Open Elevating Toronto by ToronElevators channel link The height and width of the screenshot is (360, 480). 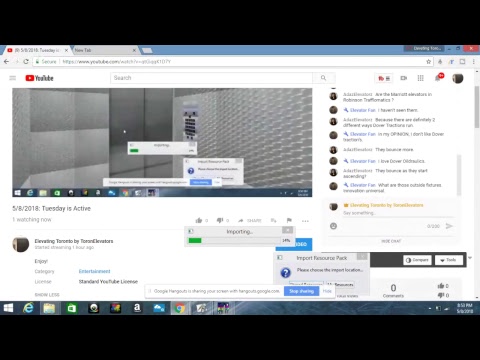pyautogui.click(x=74, y=241)
